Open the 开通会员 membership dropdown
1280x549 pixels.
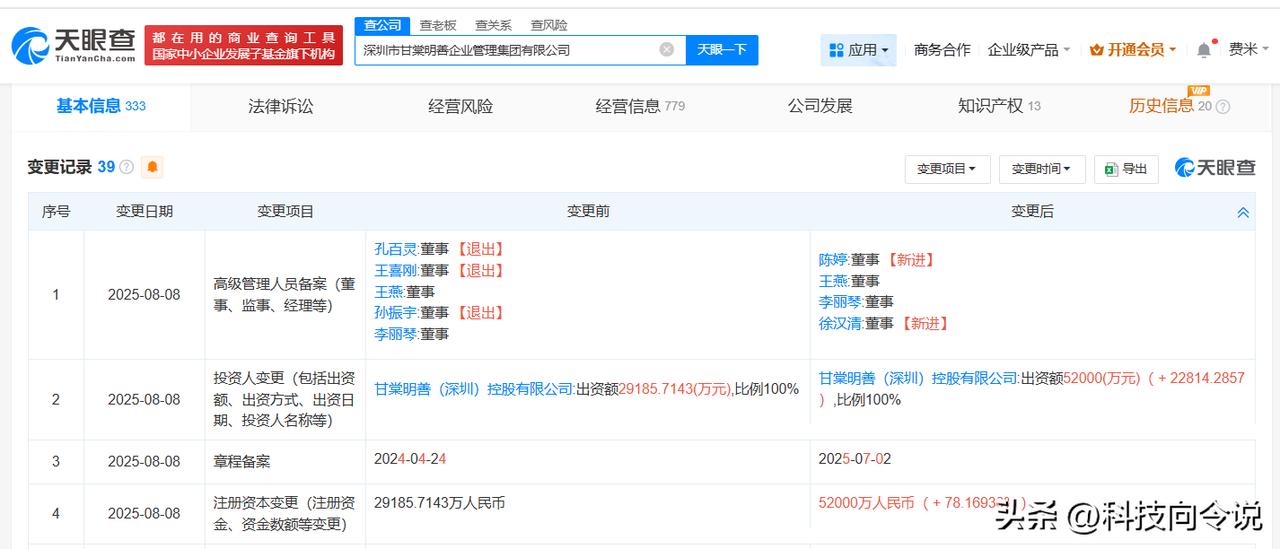(x=1133, y=50)
